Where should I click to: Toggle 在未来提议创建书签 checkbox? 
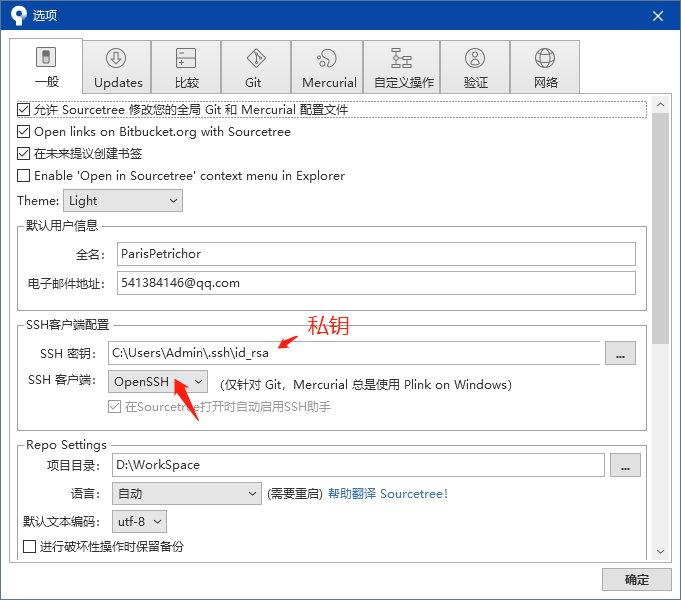23,153
